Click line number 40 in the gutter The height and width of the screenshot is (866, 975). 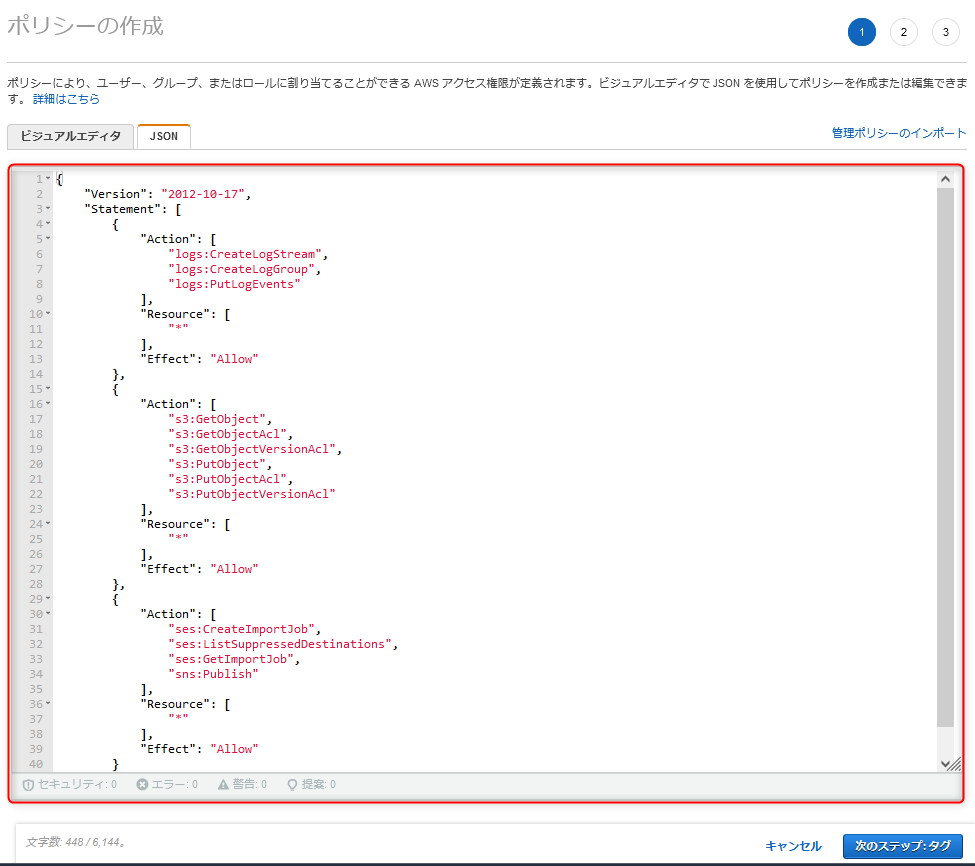(x=35, y=764)
